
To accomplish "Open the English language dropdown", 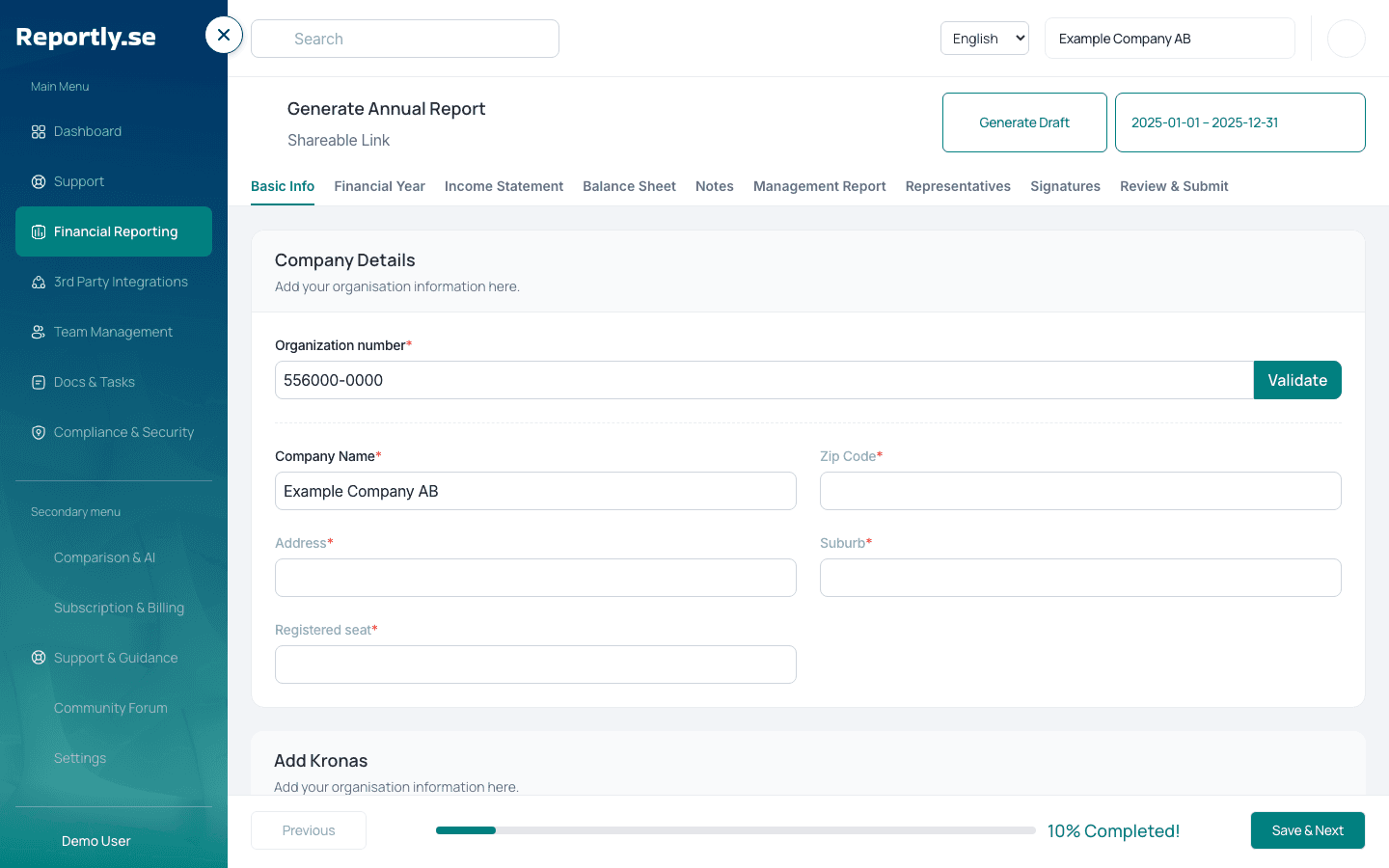I will (985, 39).
